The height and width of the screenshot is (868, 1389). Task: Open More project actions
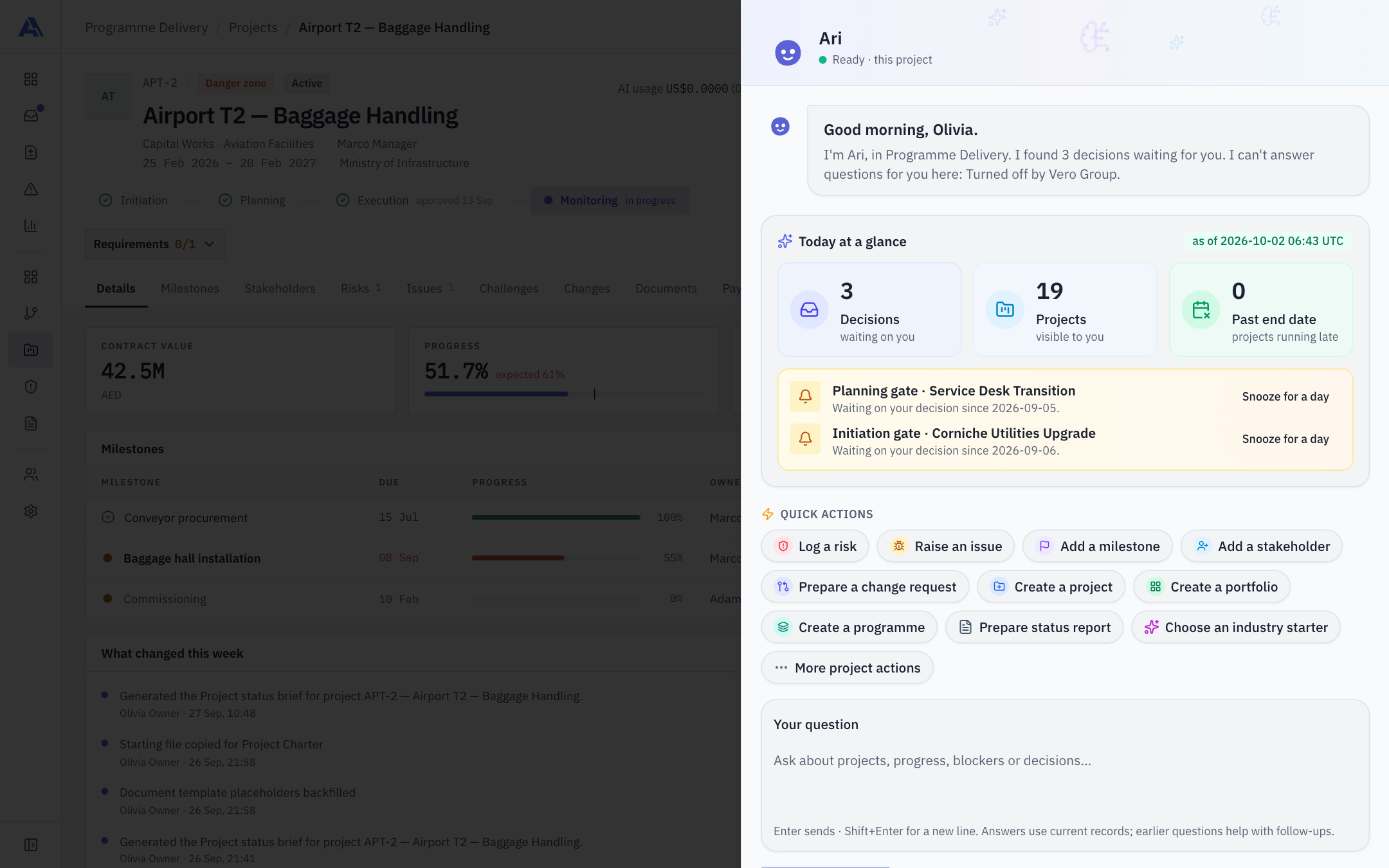click(848, 668)
